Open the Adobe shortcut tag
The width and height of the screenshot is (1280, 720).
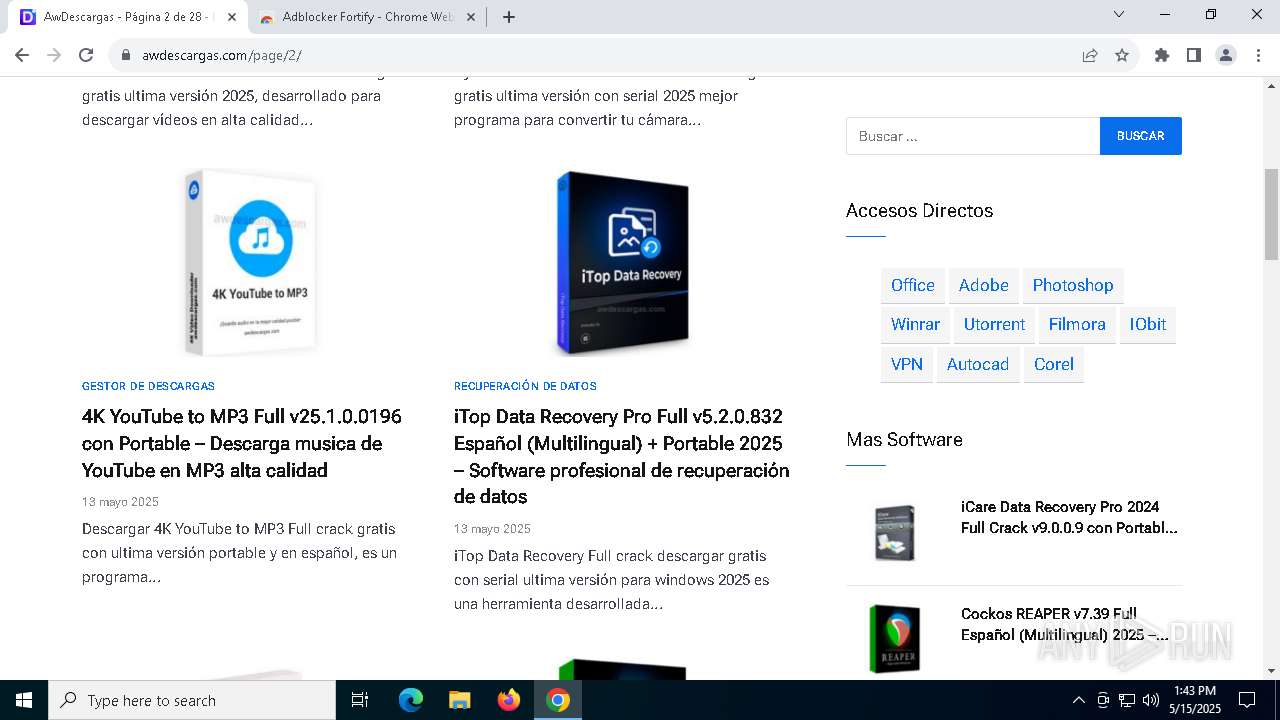(984, 285)
